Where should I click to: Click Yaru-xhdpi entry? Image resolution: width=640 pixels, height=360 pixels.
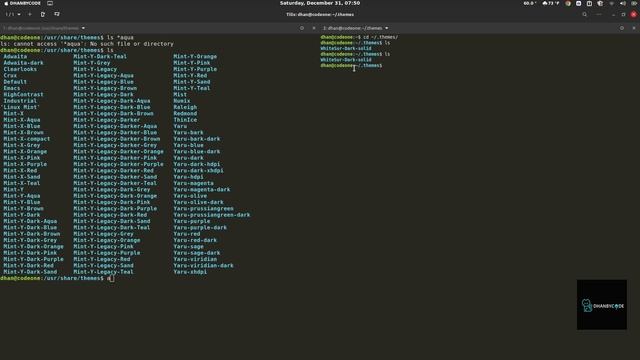point(190,271)
